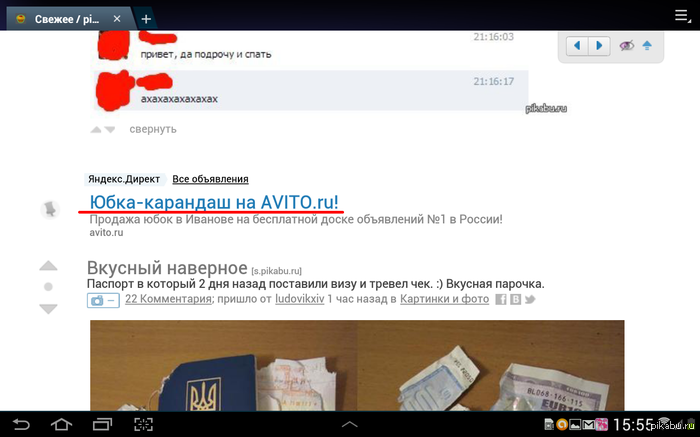Open the 'Юбка-карандаш на AVITO.ru!' ad
Viewport: 700px width, 437px height.
click(214, 202)
